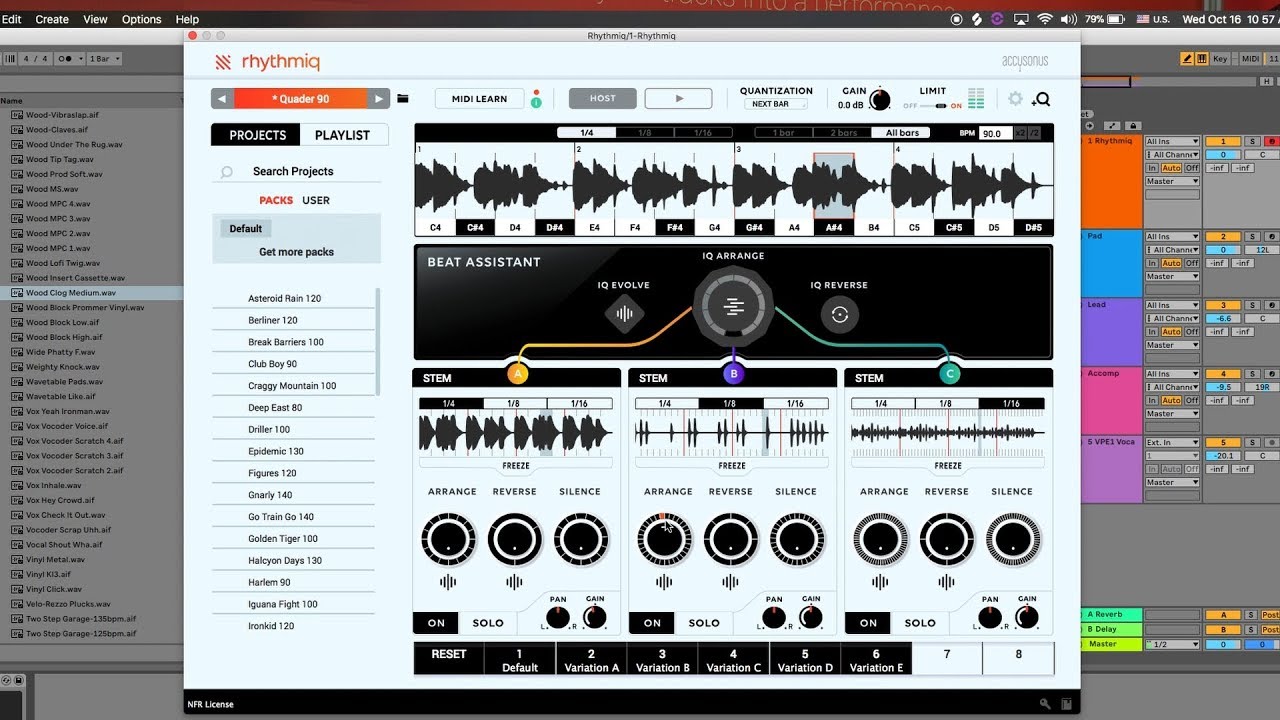Viewport: 1280px width, 720px height.
Task: Solo Stem B
Action: pyautogui.click(x=704, y=623)
